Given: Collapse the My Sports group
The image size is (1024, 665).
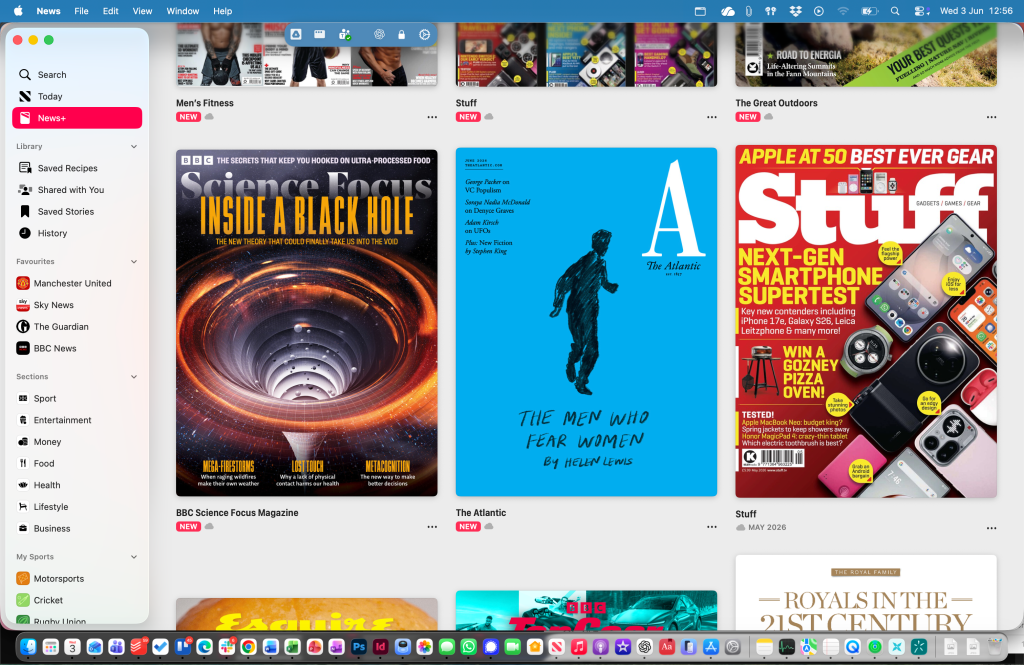Looking at the screenshot, I should (134, 557).
